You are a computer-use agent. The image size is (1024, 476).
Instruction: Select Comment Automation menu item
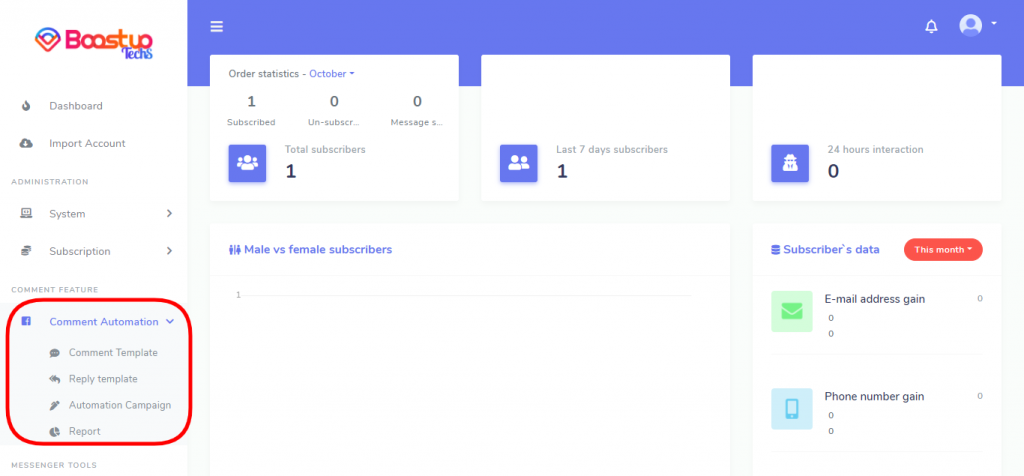tap(104, 321)
